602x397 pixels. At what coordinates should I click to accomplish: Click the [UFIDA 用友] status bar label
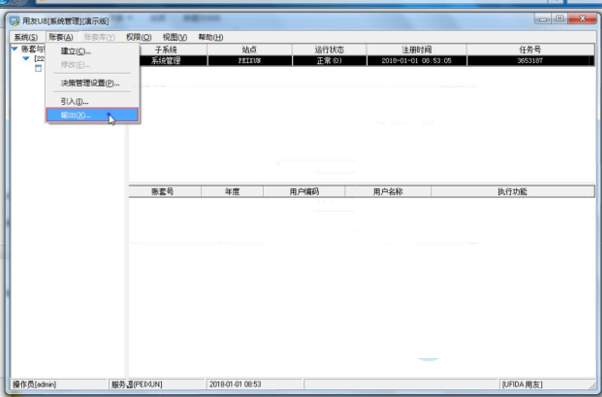tap(522, 384)
